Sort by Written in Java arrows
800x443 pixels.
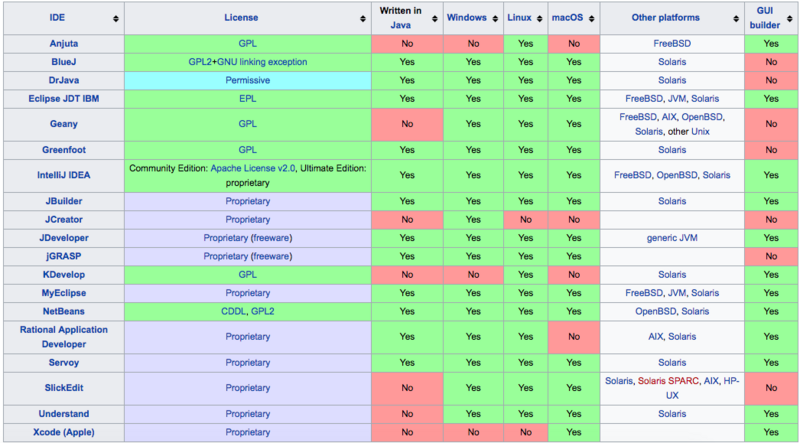435,18
